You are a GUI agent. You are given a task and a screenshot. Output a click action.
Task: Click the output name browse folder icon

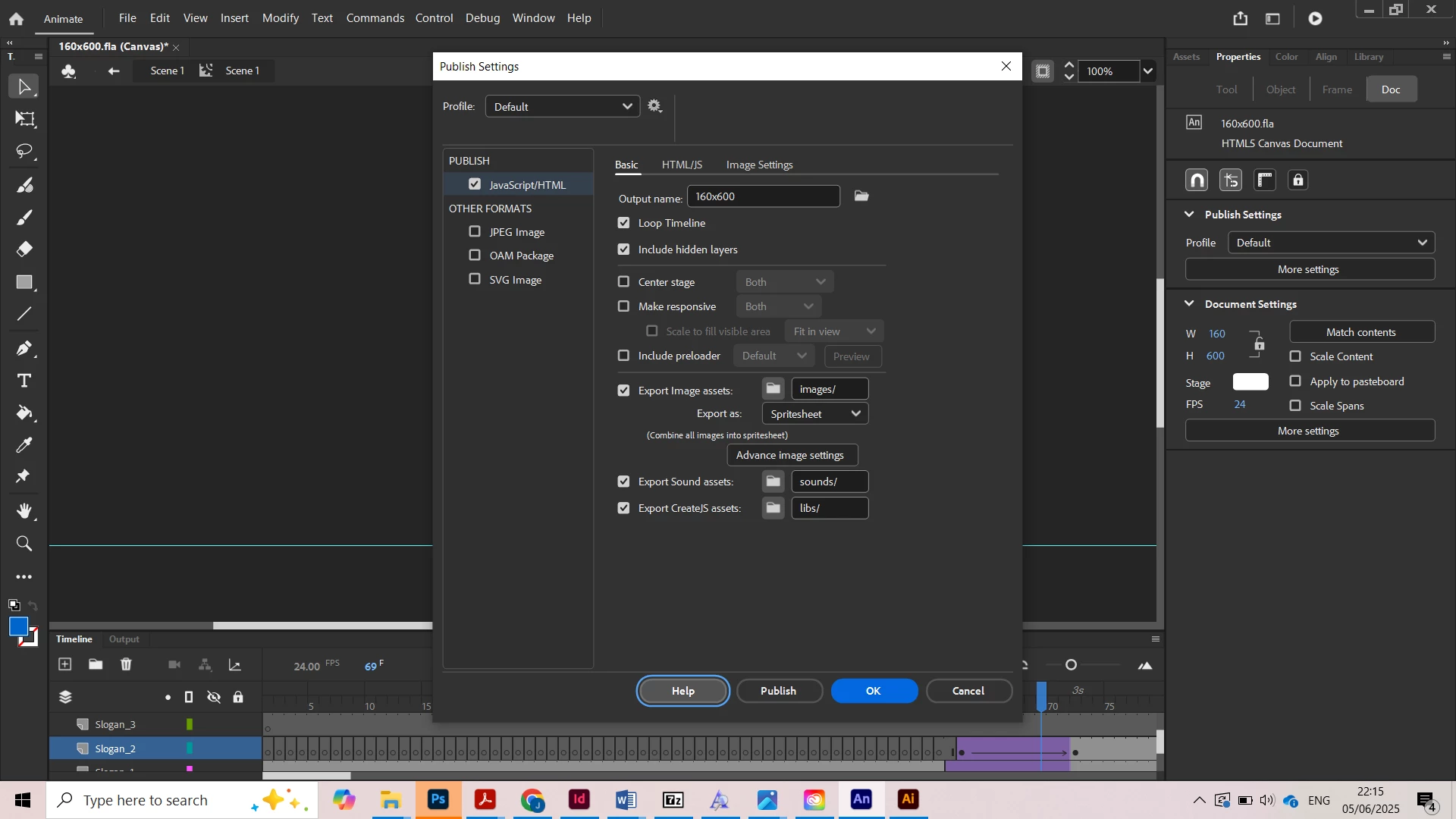(x=861, y=196)
